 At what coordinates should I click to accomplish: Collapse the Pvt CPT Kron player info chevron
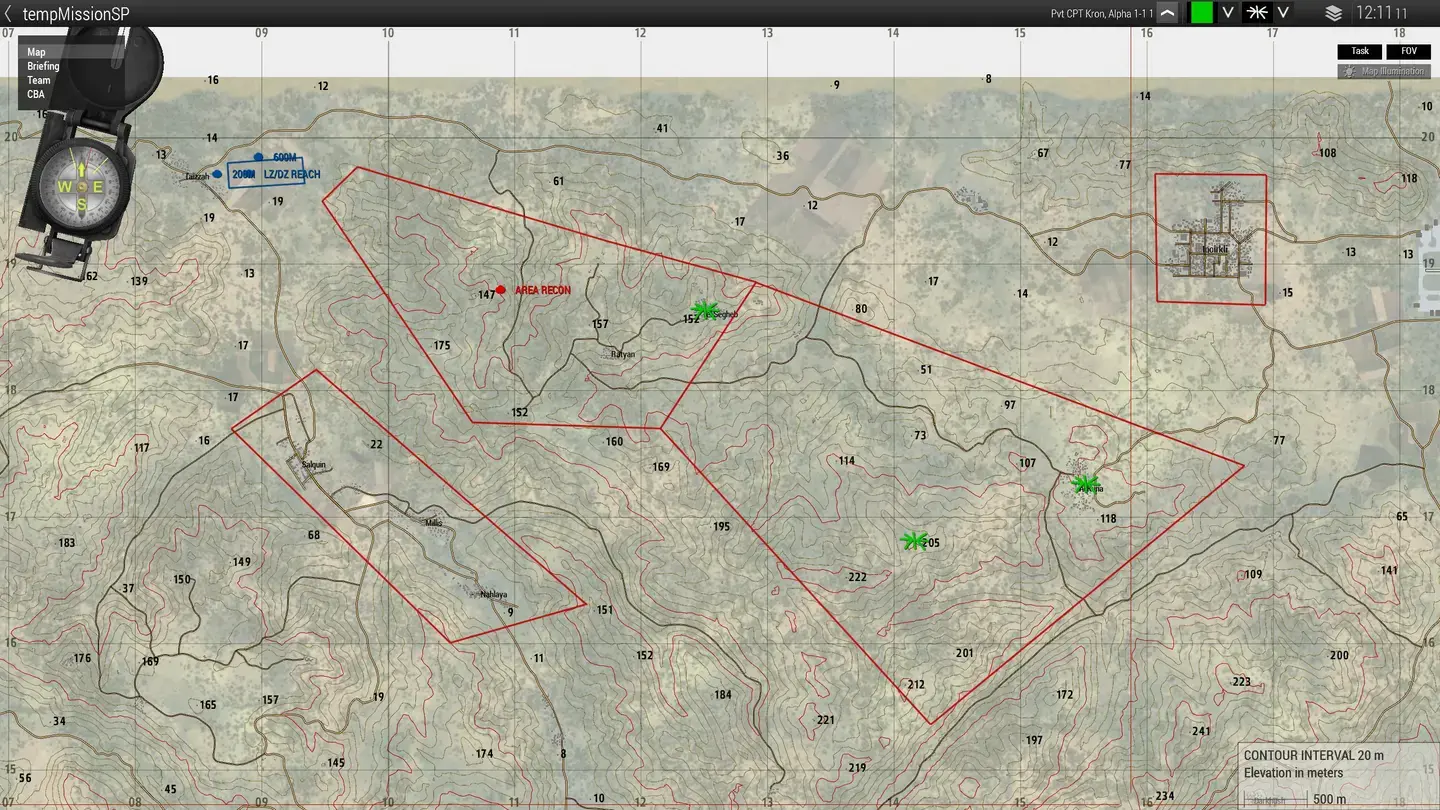tap(1167, 12)
